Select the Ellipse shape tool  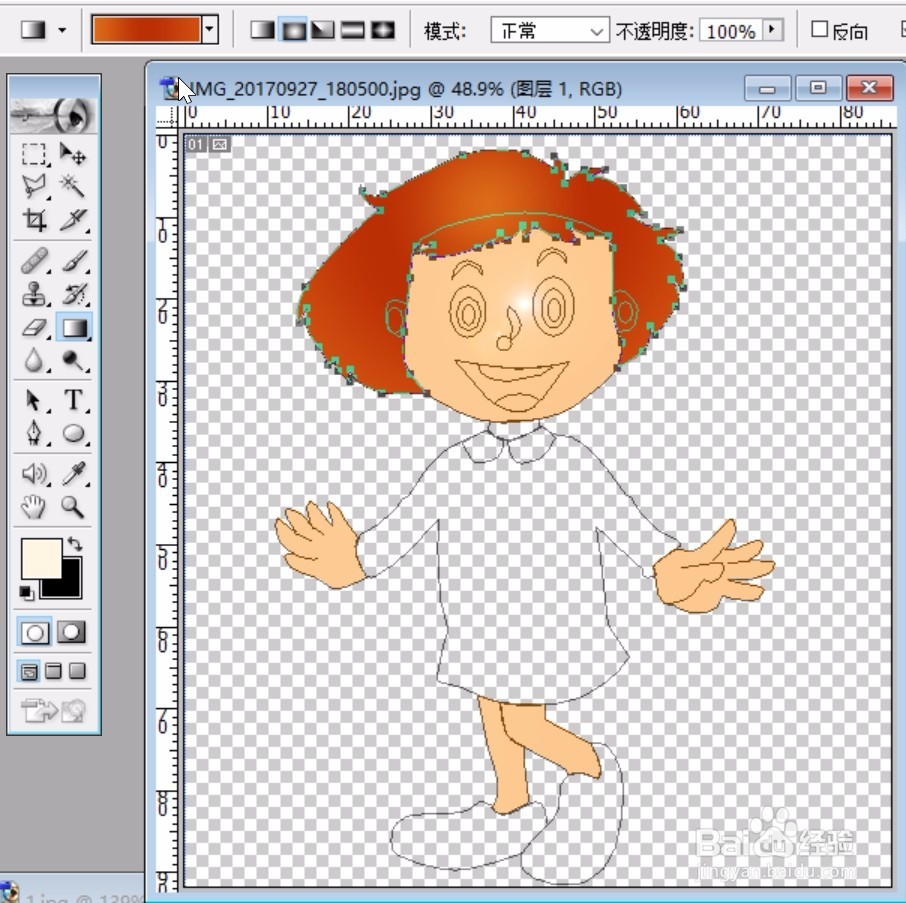coord(73,433)
